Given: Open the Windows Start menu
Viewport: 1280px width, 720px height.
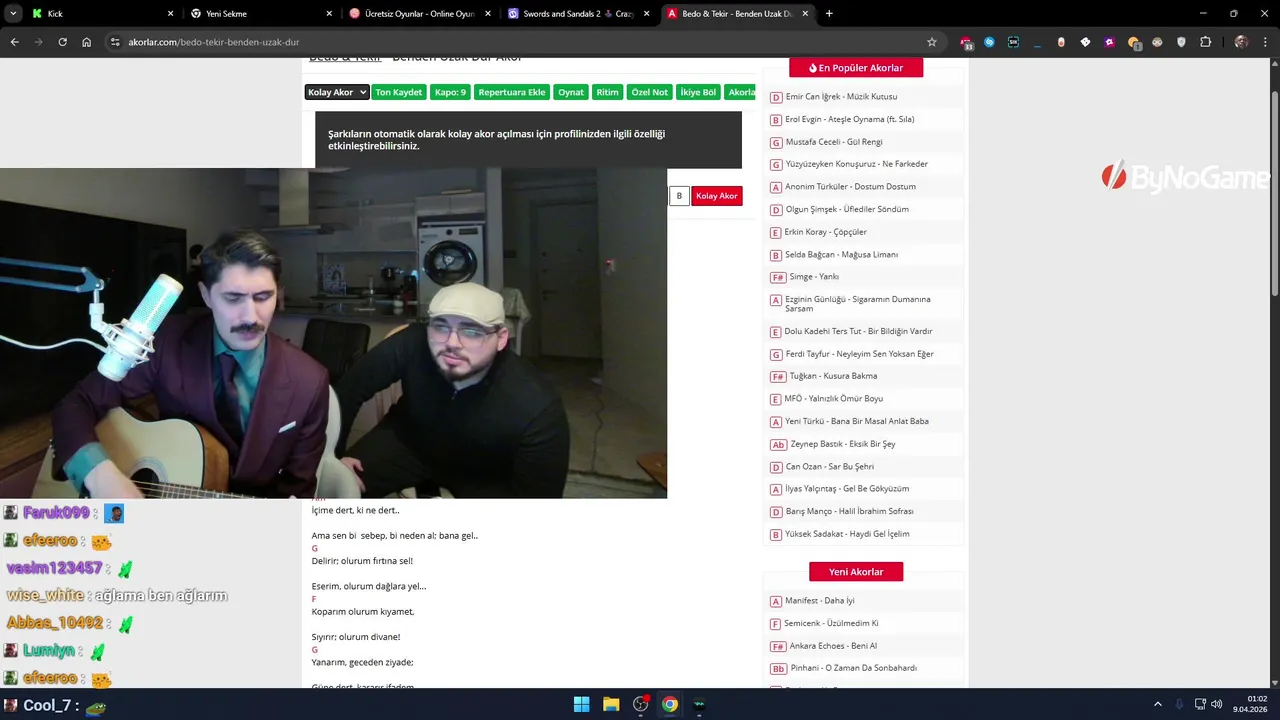Looking at the screenshot, I should pos(581,704).
